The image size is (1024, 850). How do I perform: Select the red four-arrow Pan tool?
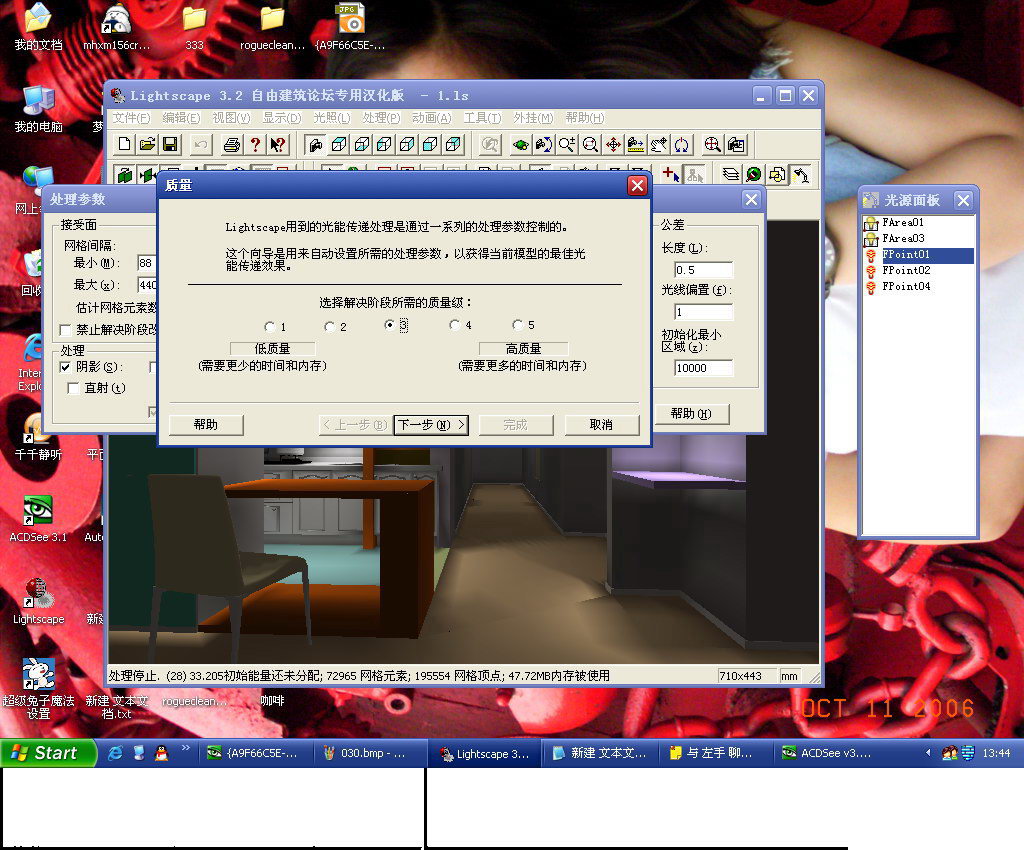click(x=613, y=144)
